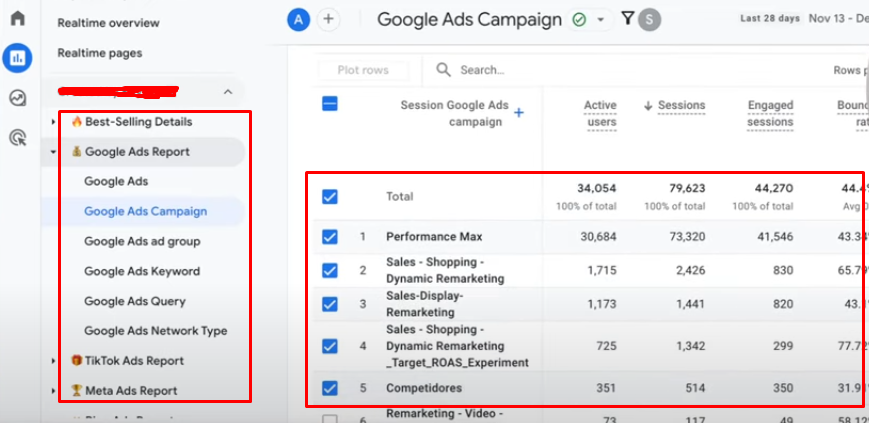Open the Explore icon in left rail
869x423 pixels.
17,98
